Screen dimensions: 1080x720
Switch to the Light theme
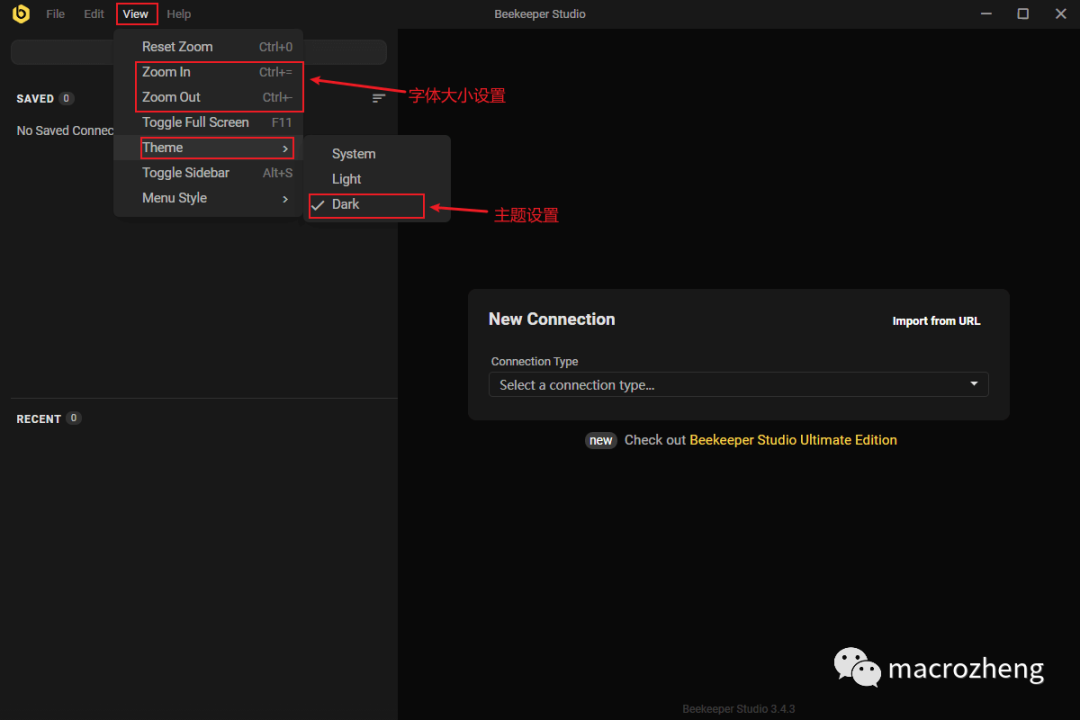click(x=377, y=179)
